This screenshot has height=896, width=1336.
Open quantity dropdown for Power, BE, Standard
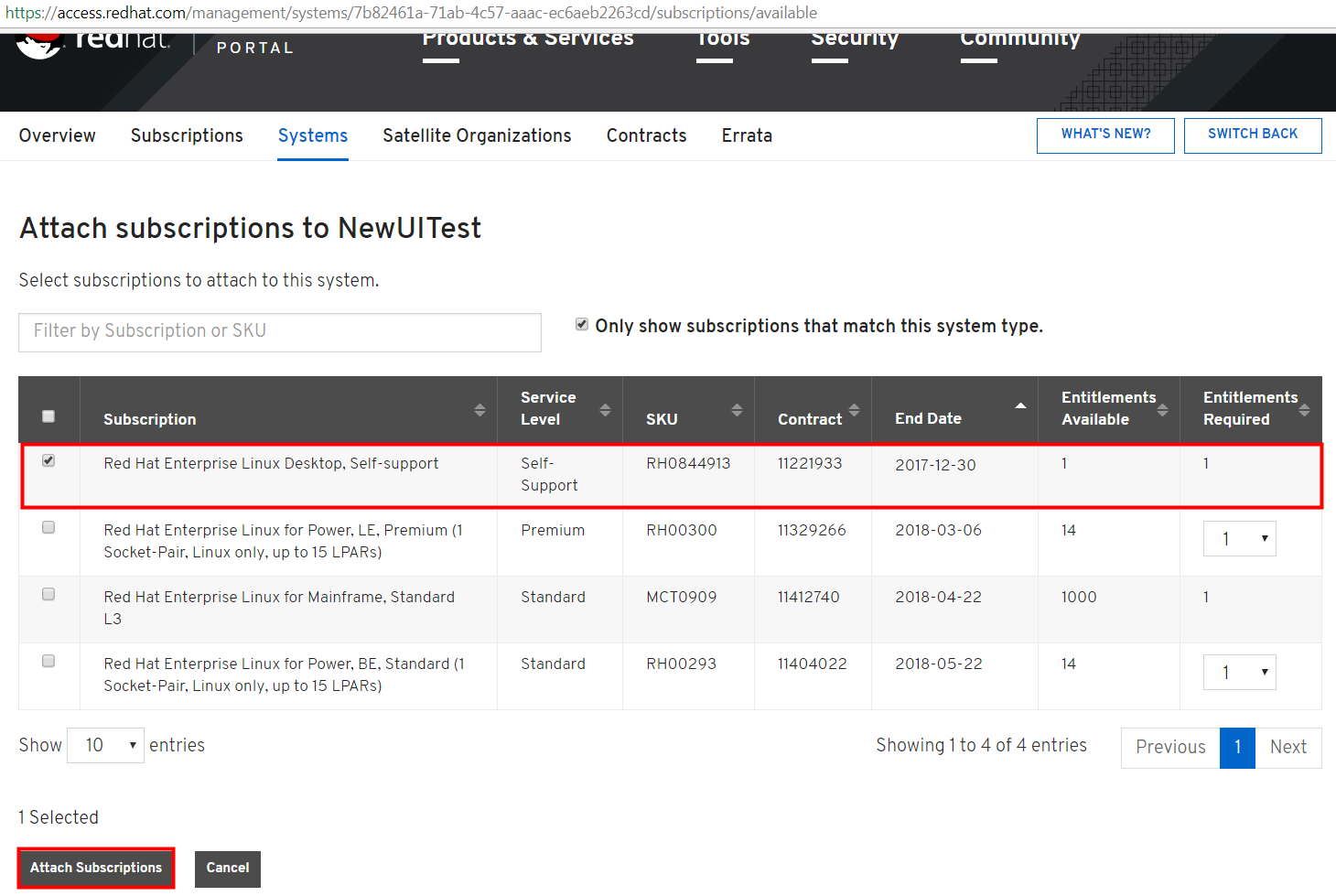pos(1239,673)
